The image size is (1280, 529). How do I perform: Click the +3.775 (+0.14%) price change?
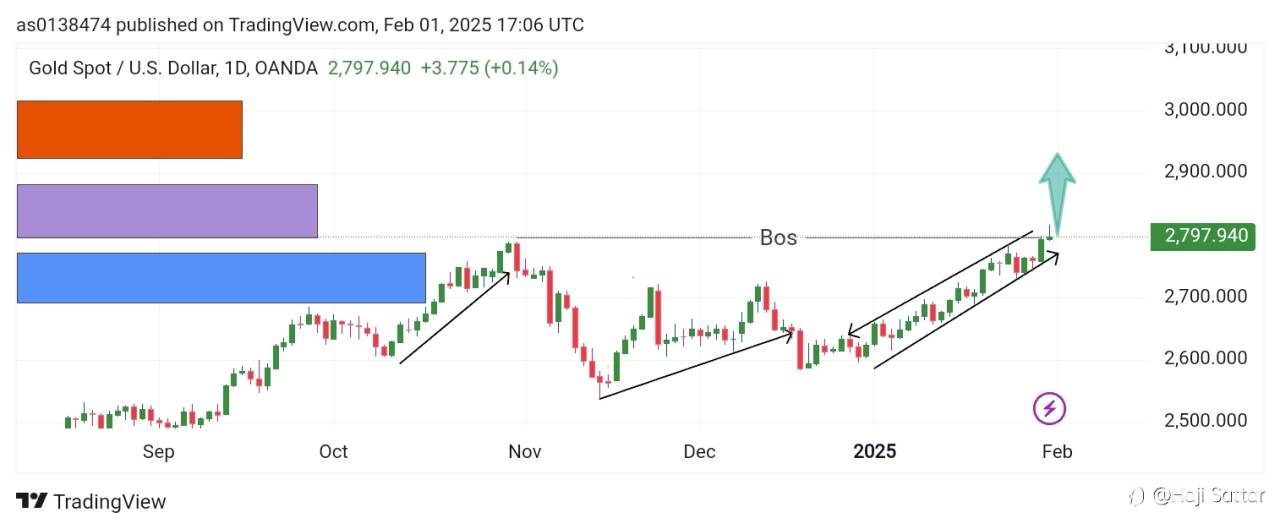pyautogui.click(x=489, y=68)
